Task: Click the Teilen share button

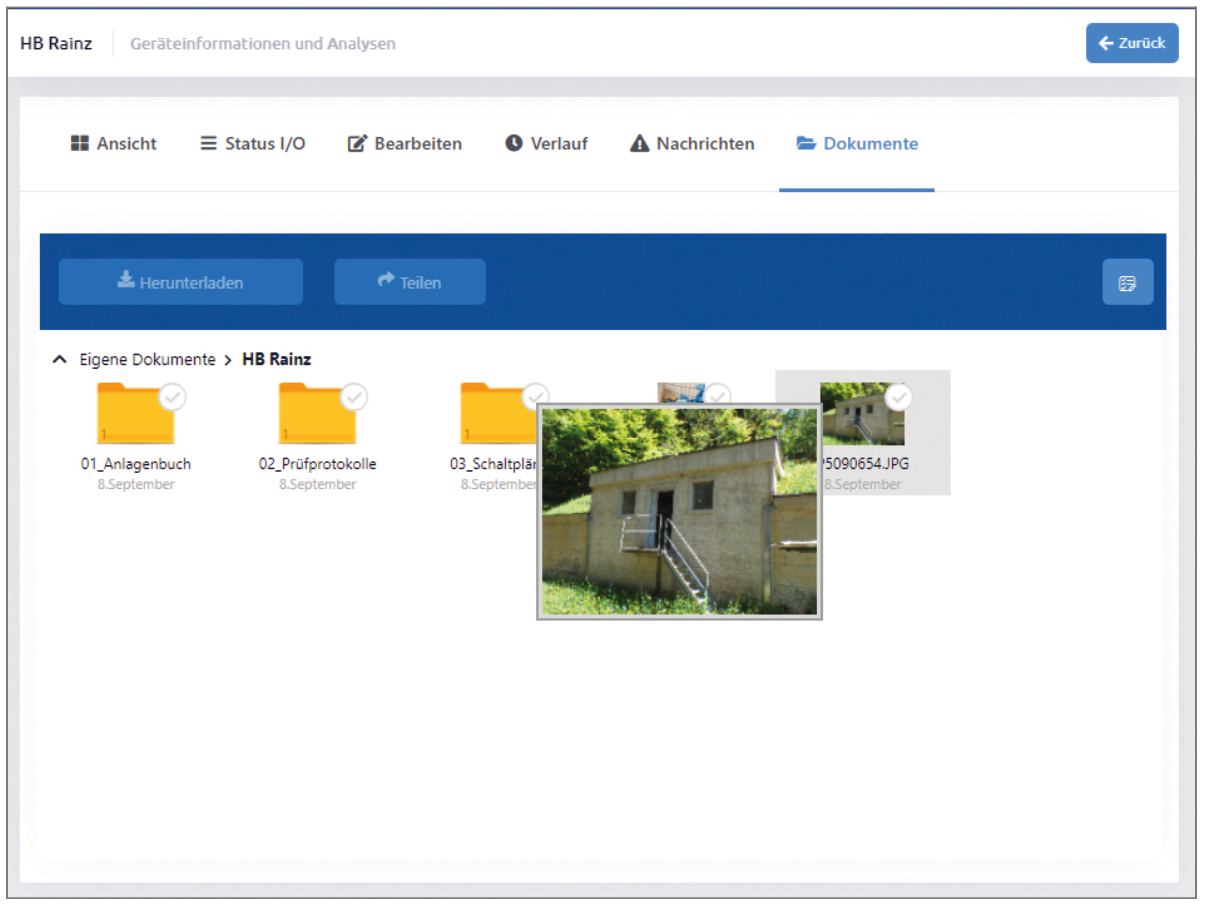Action: pyautogui.click(x=410, y=282)
